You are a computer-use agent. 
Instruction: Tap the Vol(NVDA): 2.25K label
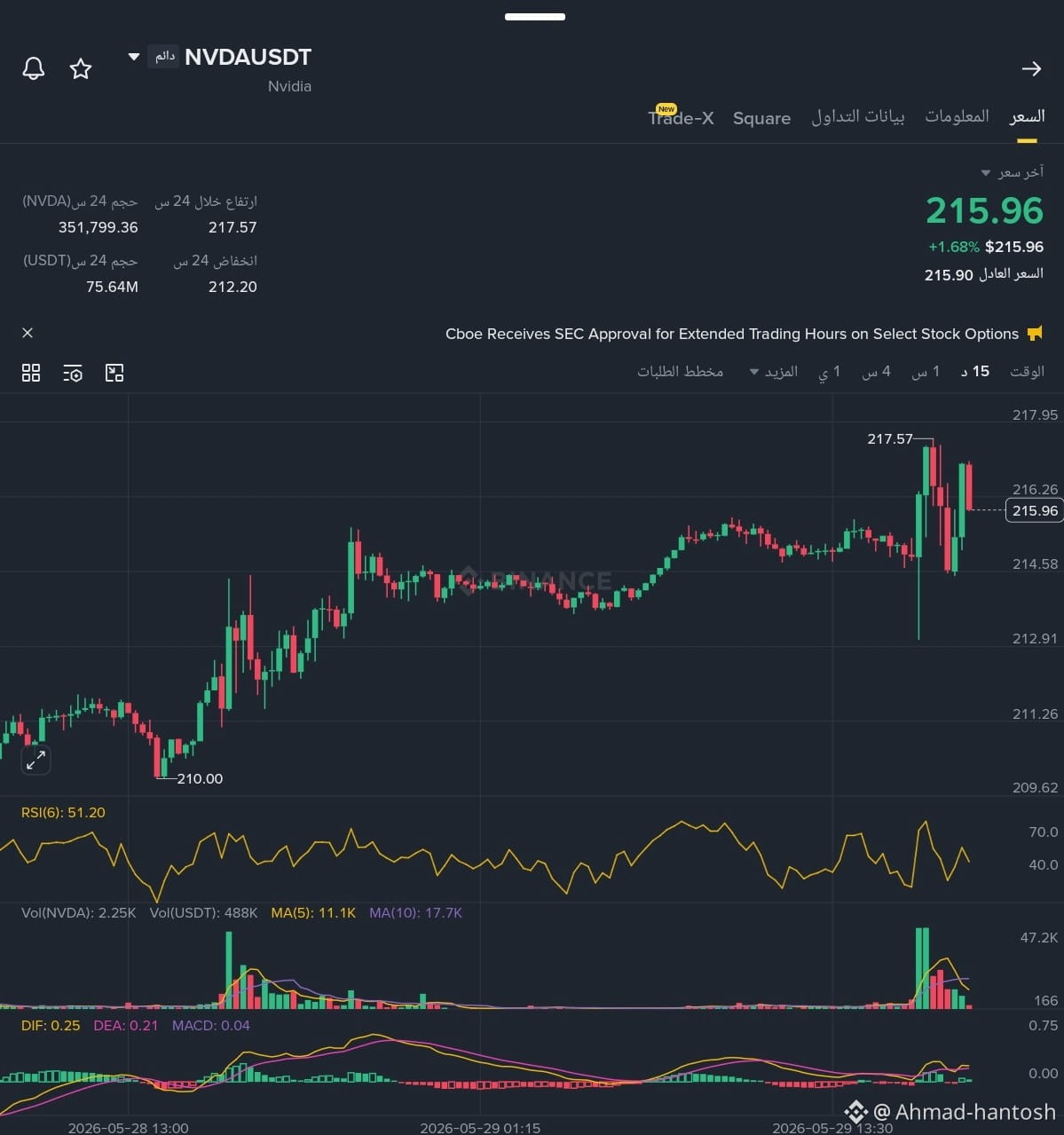point(79,912)
